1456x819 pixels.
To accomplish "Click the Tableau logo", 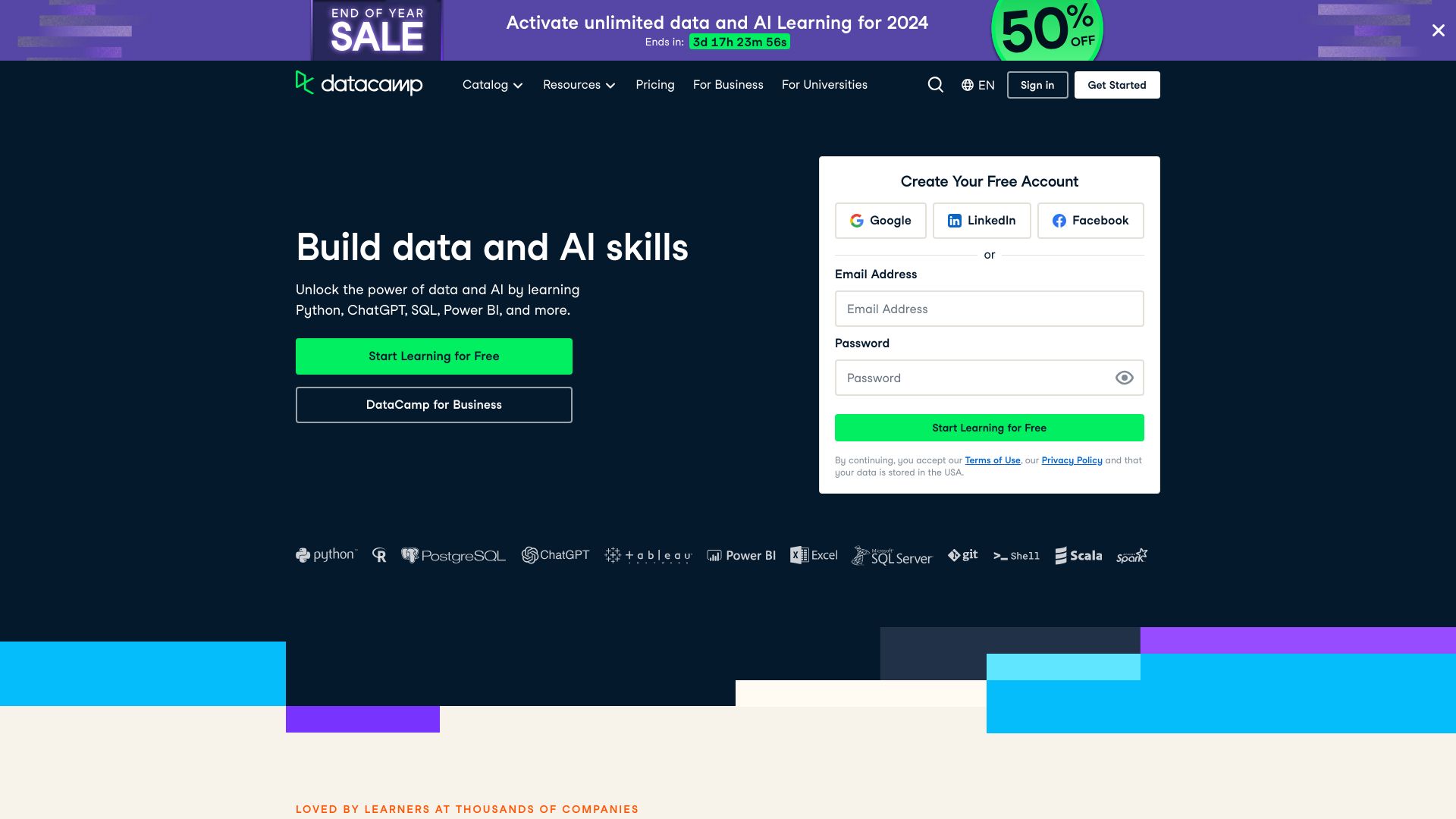I will tap(648, 555).
